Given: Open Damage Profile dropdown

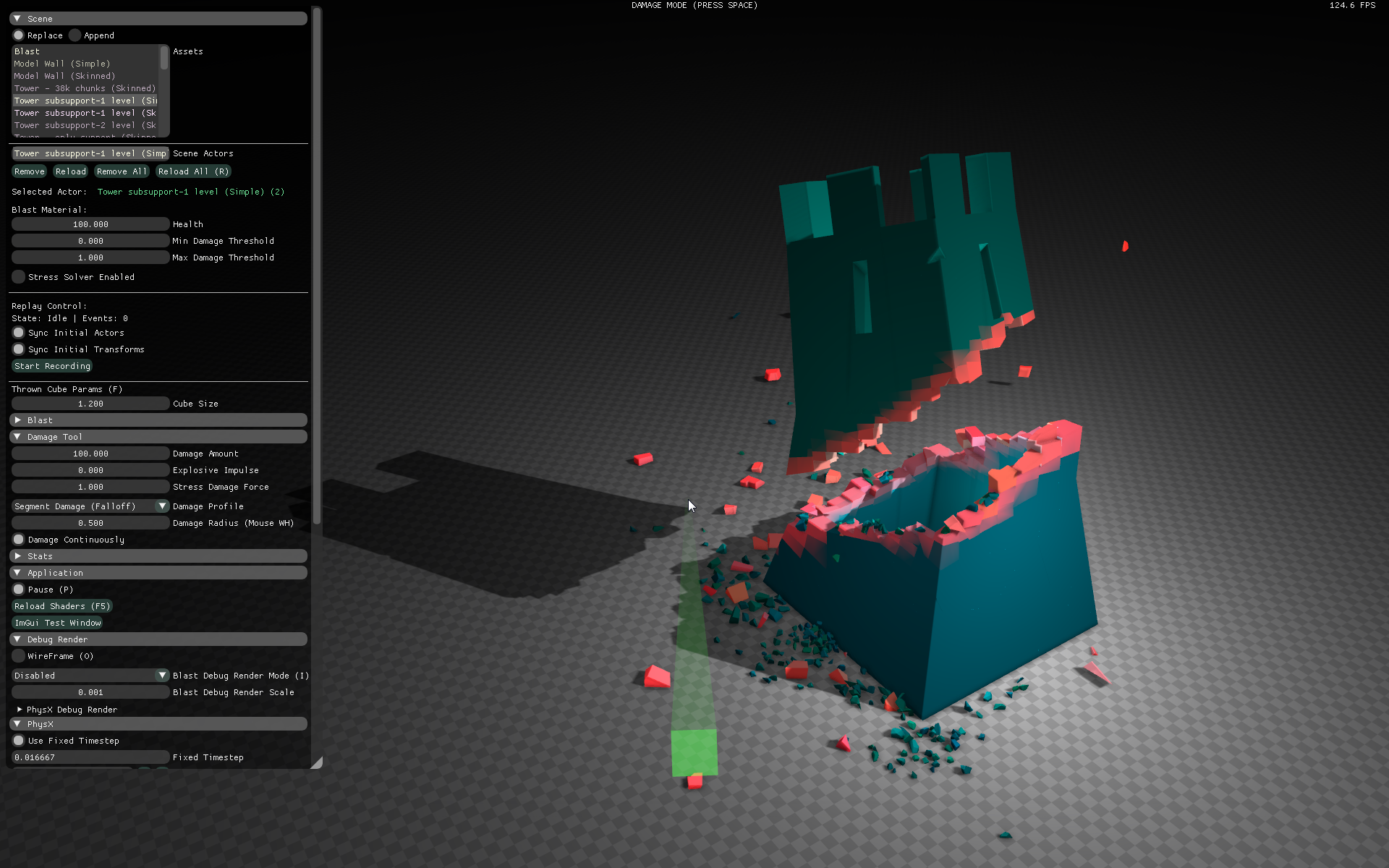Looking at the screenshot, I should pos(162,506).
